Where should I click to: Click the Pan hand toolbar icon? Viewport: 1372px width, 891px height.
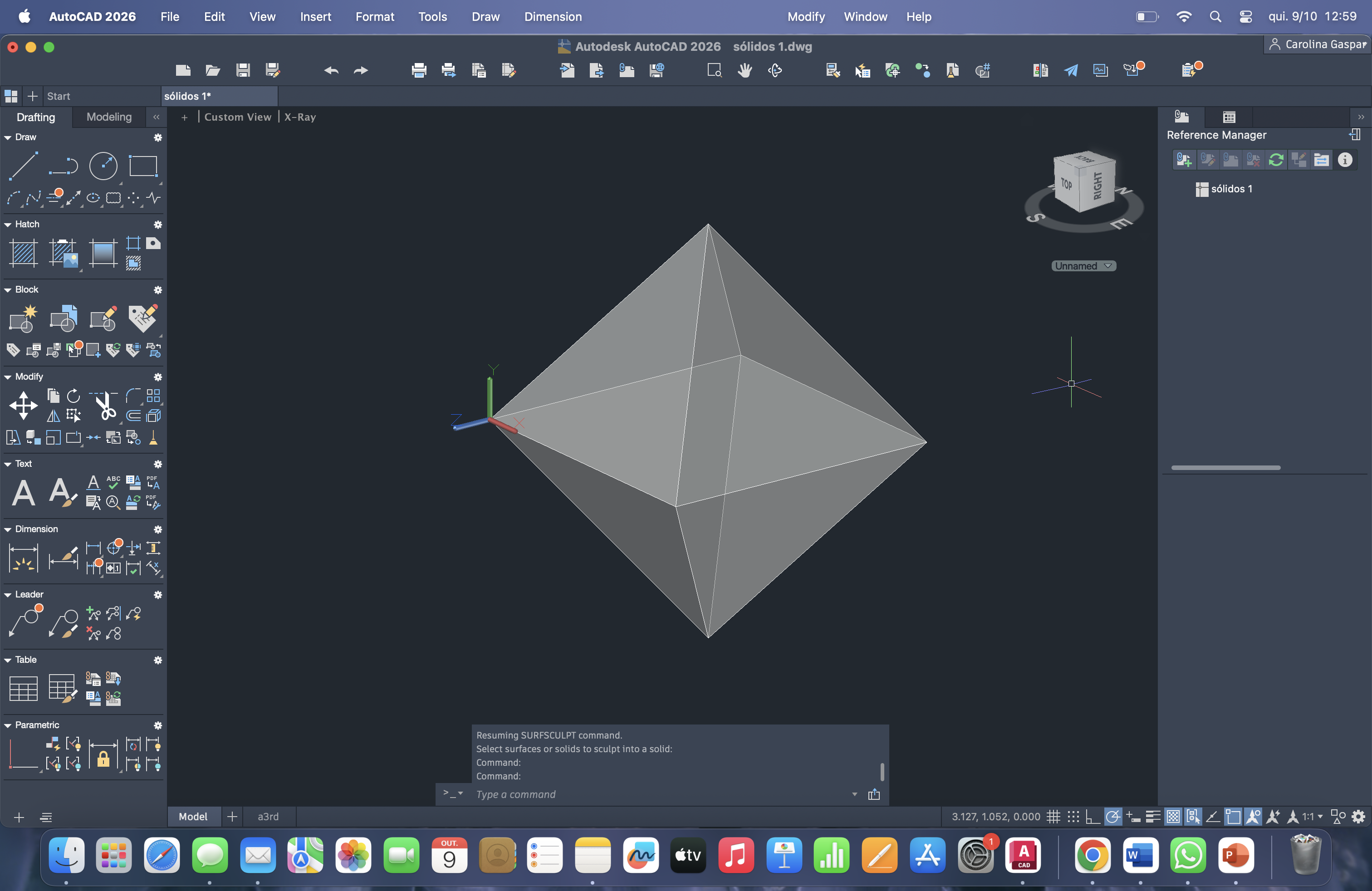click(x=745, y=70)
